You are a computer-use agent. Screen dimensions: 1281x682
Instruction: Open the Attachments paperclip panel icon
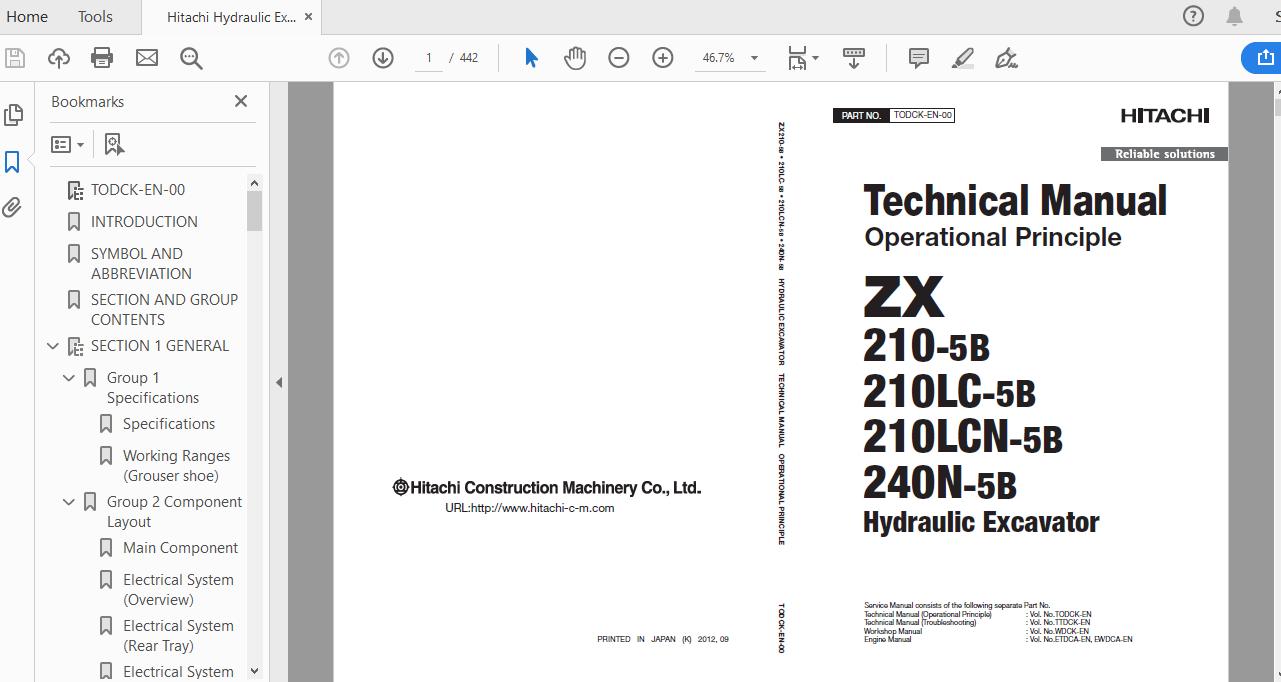pyautogui.click(x=12, y=207)
